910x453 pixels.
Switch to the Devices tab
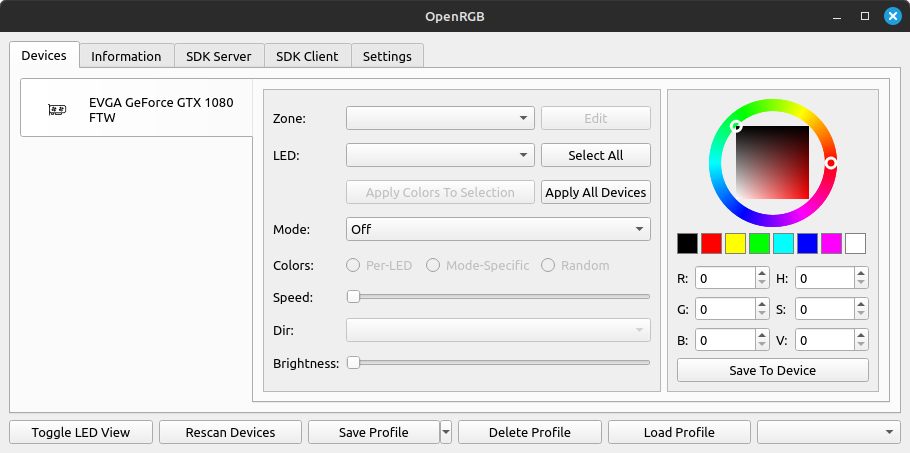click(44, 56)
